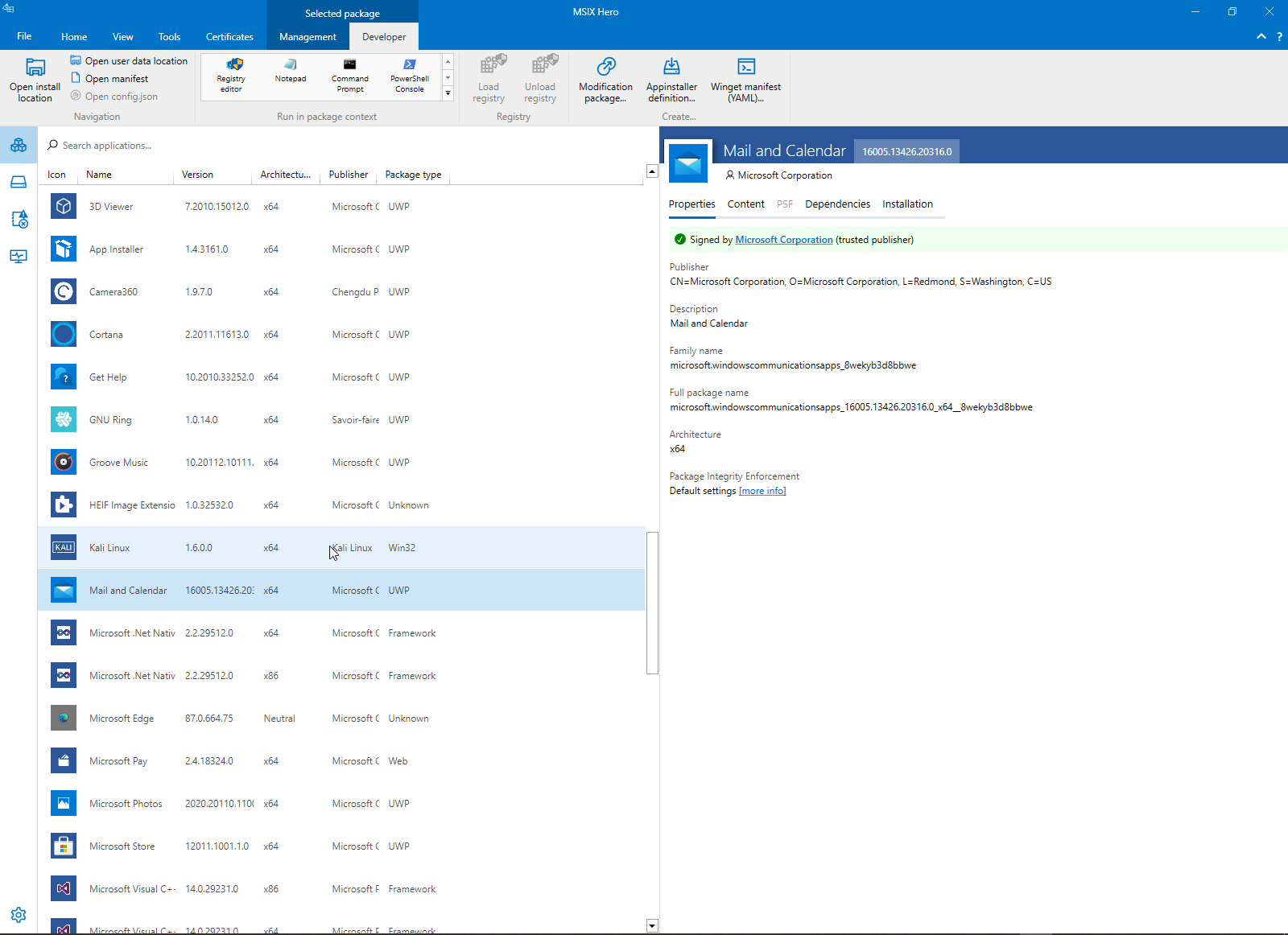Click in the Search applications field
The image size is (1288, 935).
[346, 146]
